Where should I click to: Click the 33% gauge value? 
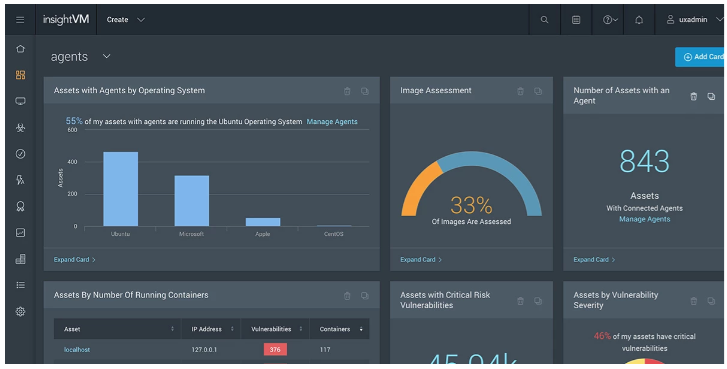471,205
